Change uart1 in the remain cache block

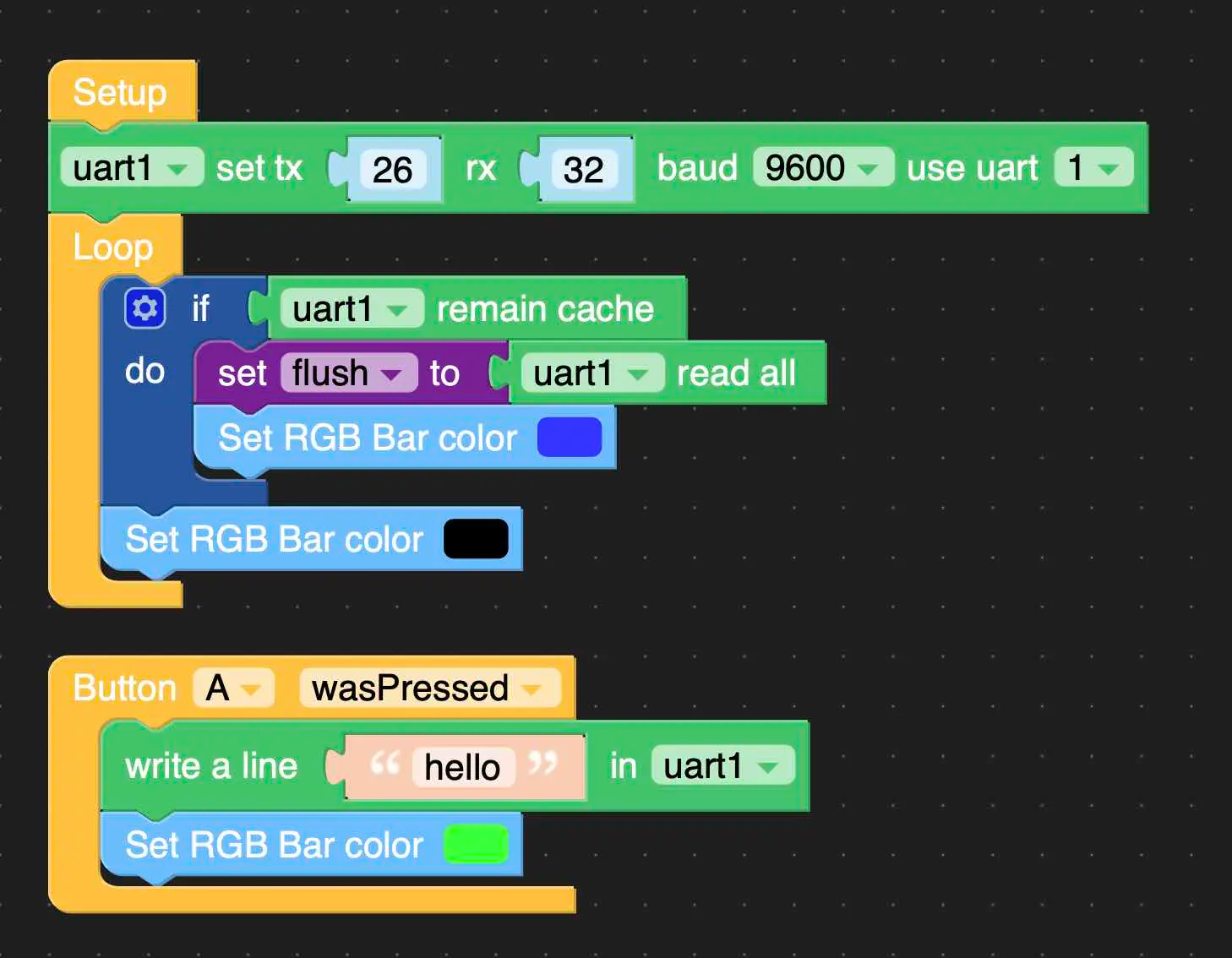[351, 309]
